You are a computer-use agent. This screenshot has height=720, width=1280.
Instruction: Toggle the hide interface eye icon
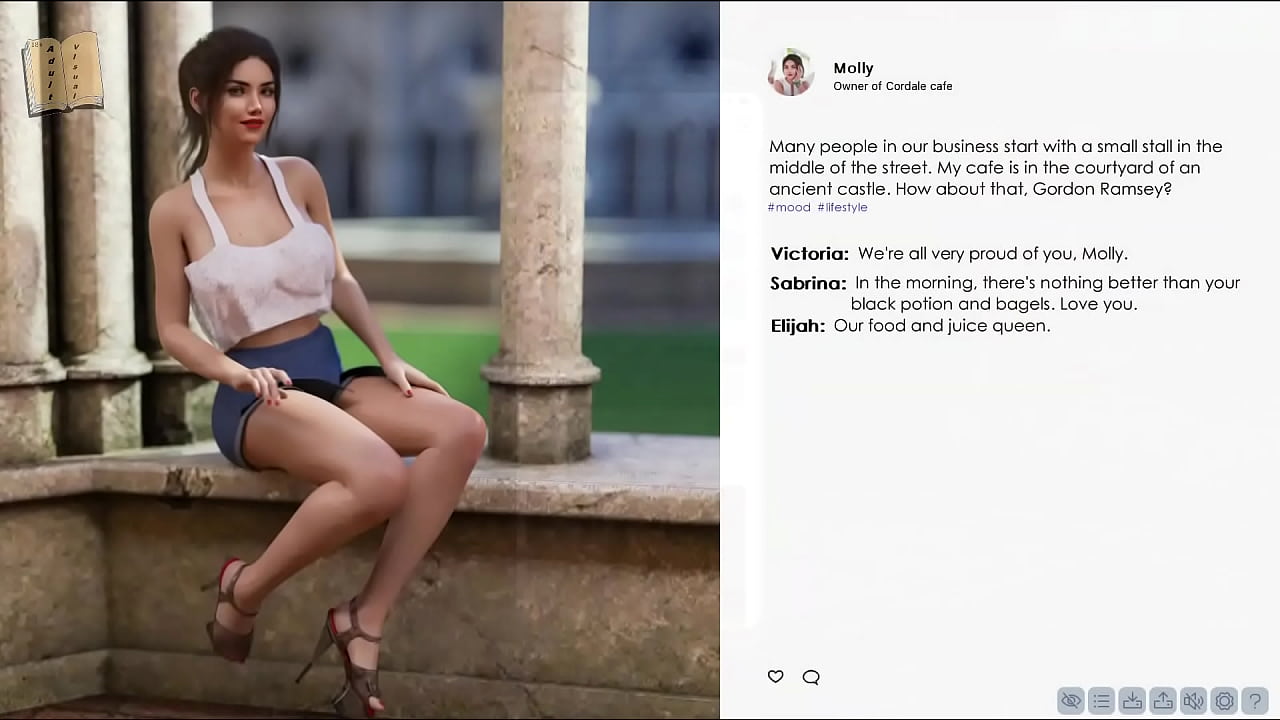pos(1071,701)
